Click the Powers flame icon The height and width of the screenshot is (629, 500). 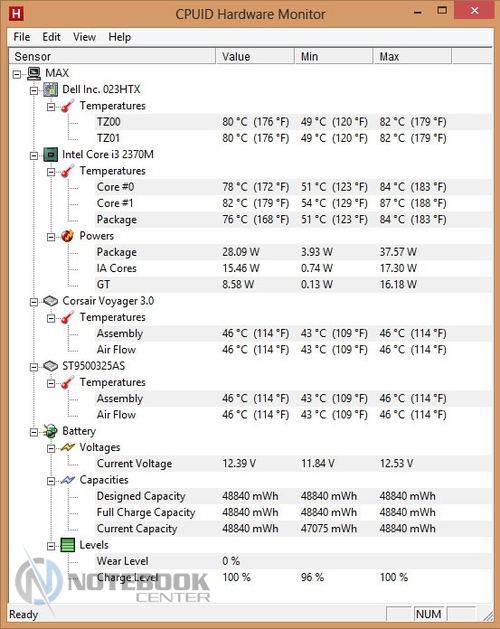point(67,236)
